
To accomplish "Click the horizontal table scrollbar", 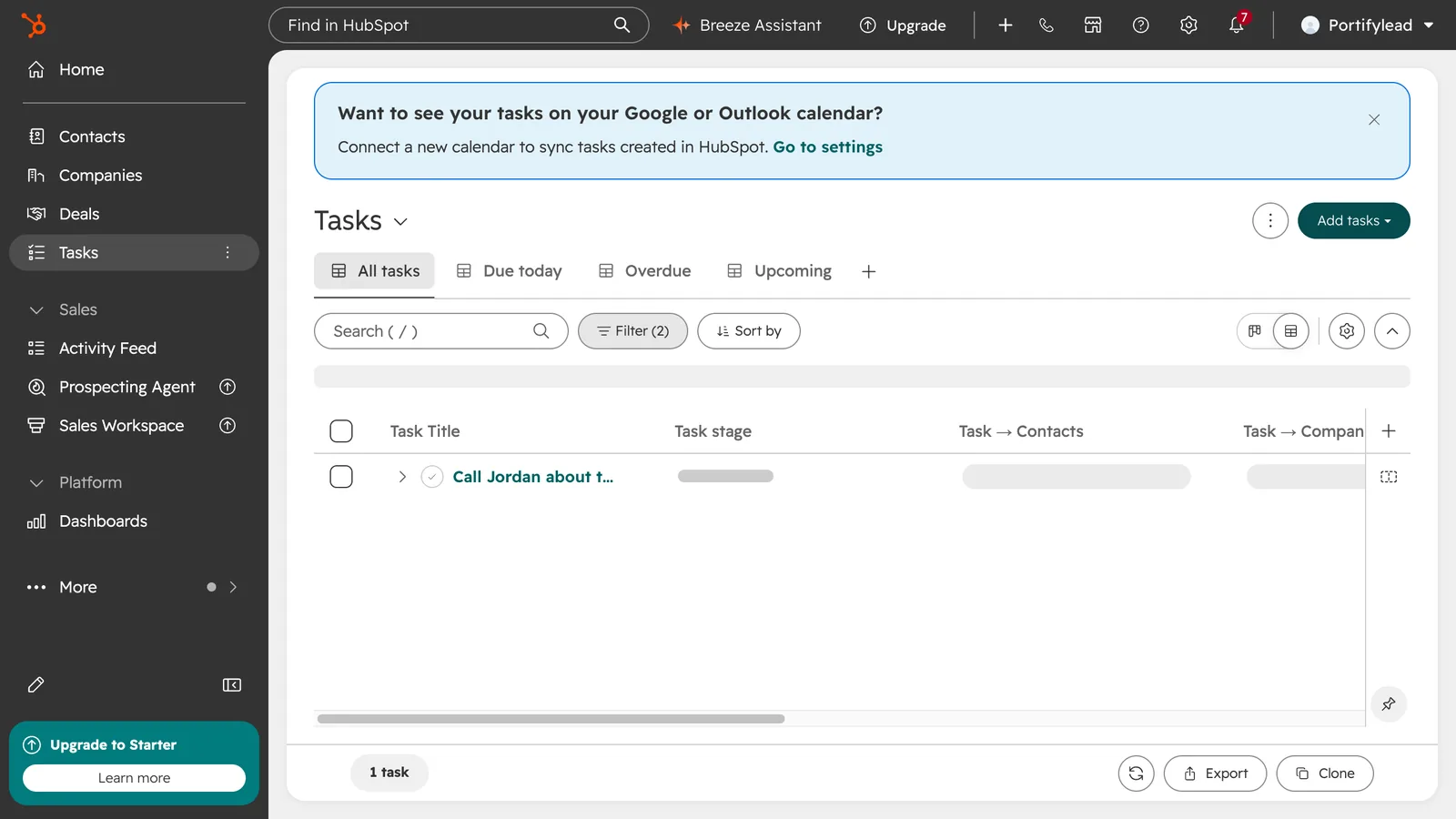I will point(551,719).
